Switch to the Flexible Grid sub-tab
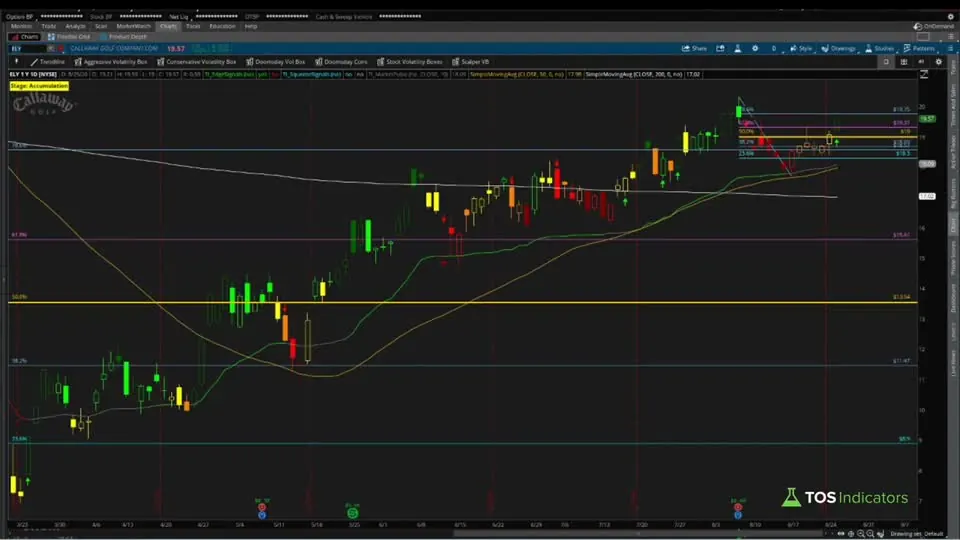Screen dimensions: 960x540 click(x=69, y=37)
